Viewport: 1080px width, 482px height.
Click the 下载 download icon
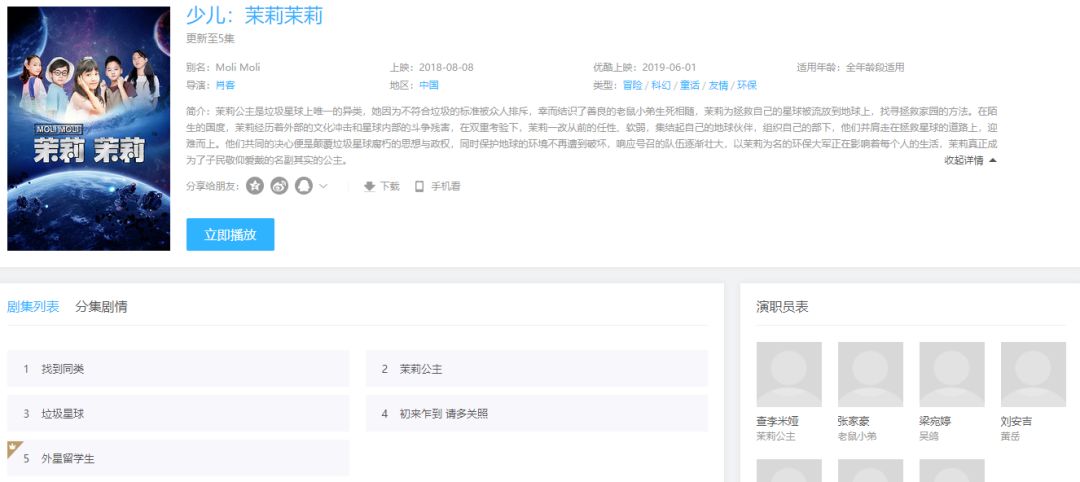(369, 186)
